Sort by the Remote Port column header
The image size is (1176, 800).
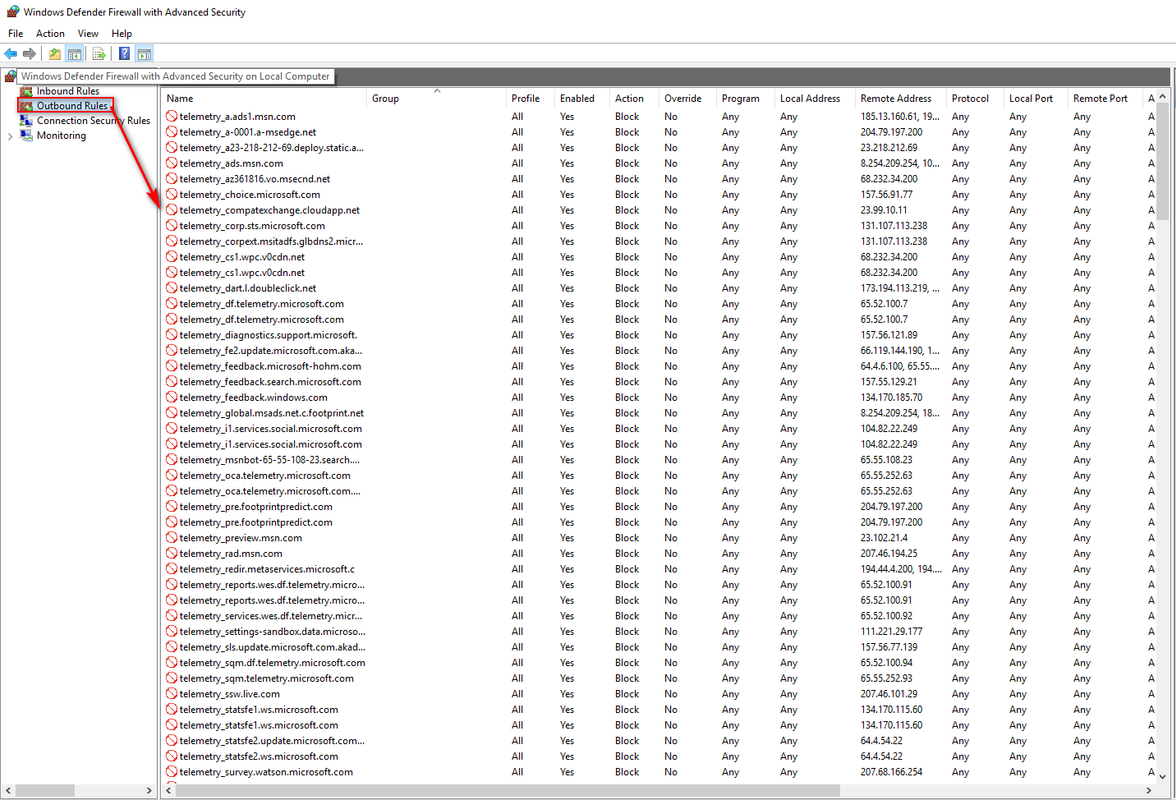1106,98
